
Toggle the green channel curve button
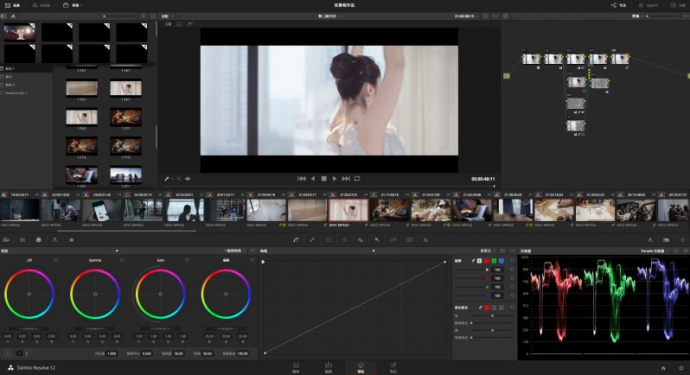(494, 261)
